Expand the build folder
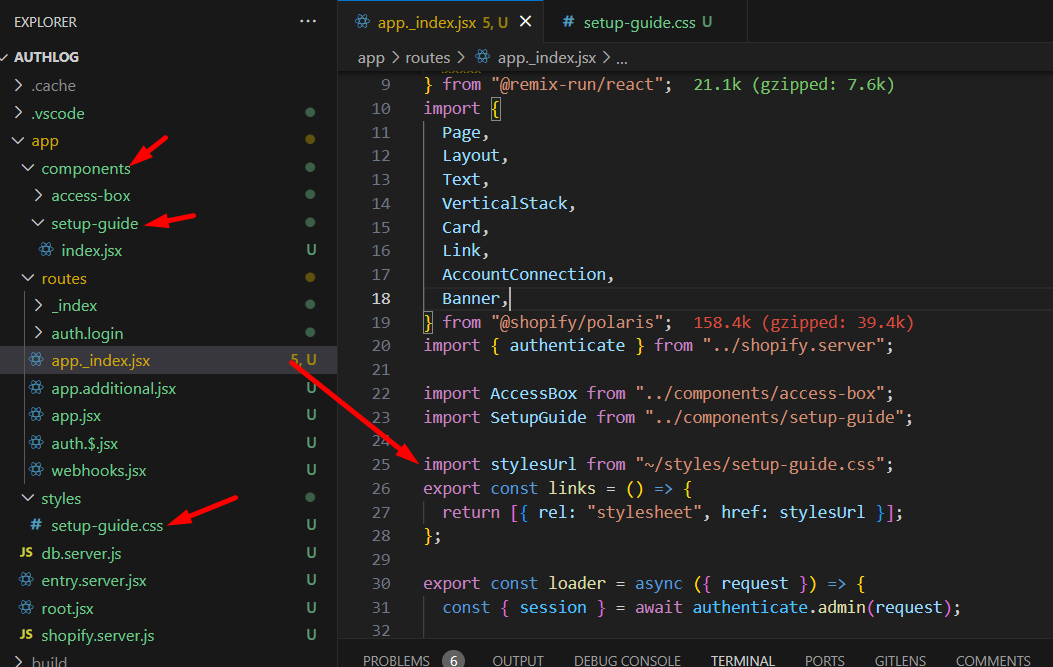1053x667 pixels. tap(18, 661)
